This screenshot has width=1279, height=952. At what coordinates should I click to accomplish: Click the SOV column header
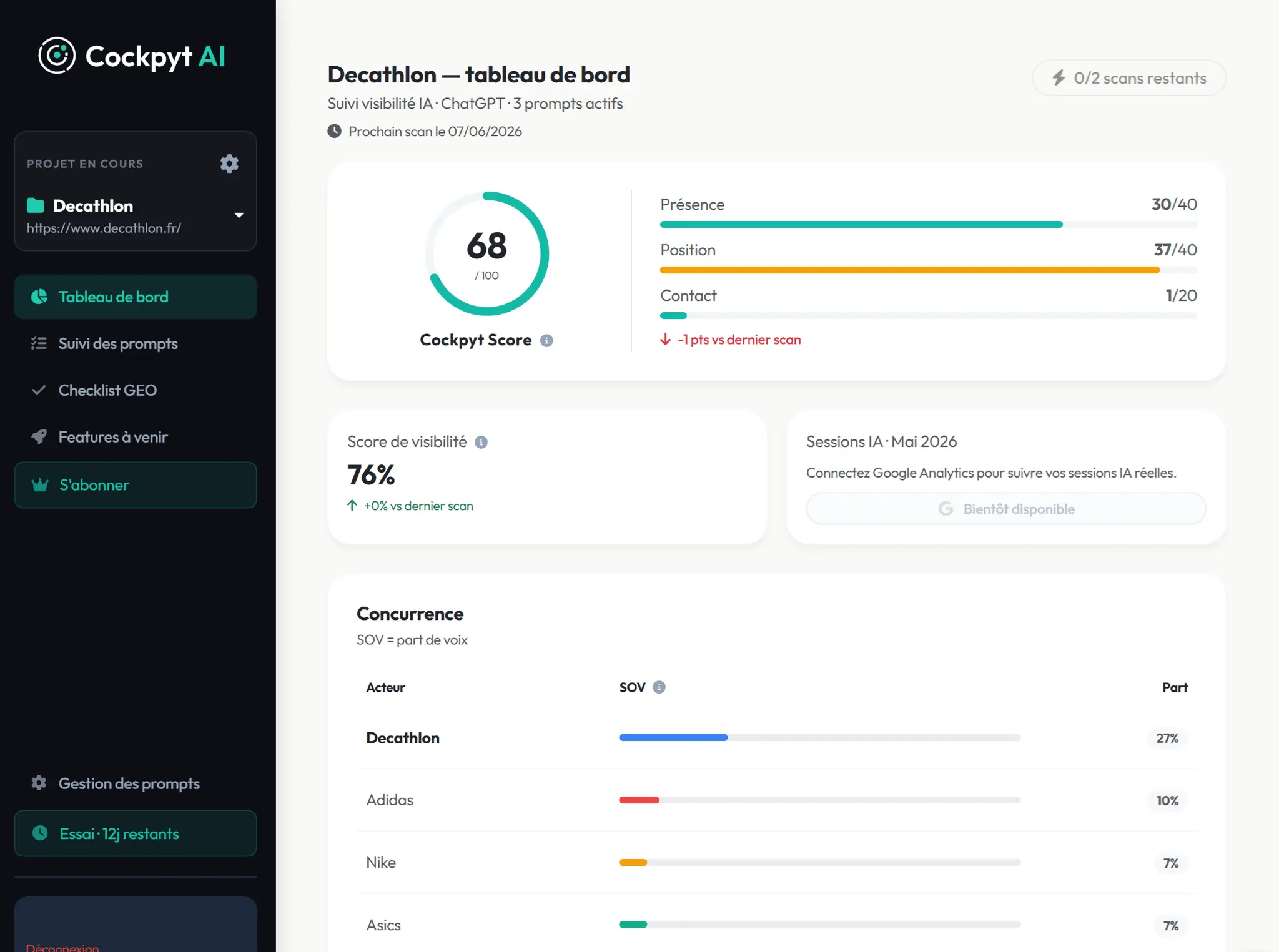(x=632, y=687)
